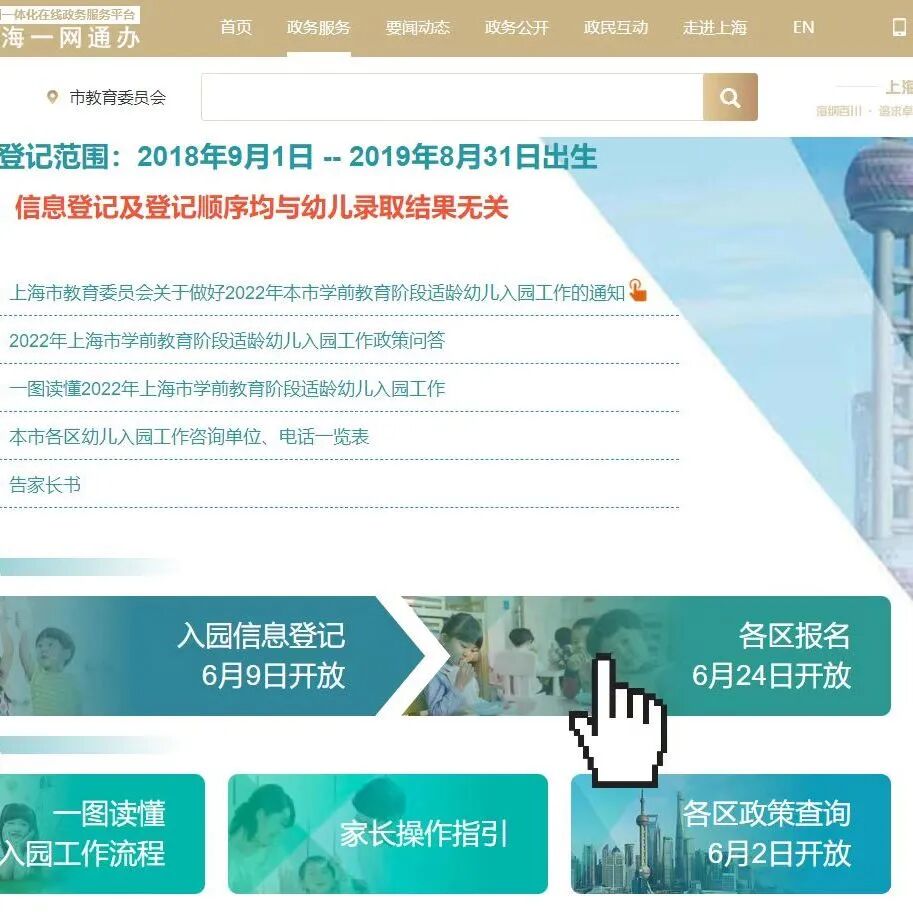This screenshot has height=913, width=913.
Task: Open the 政民互动 menu
Action: point(615,27)
